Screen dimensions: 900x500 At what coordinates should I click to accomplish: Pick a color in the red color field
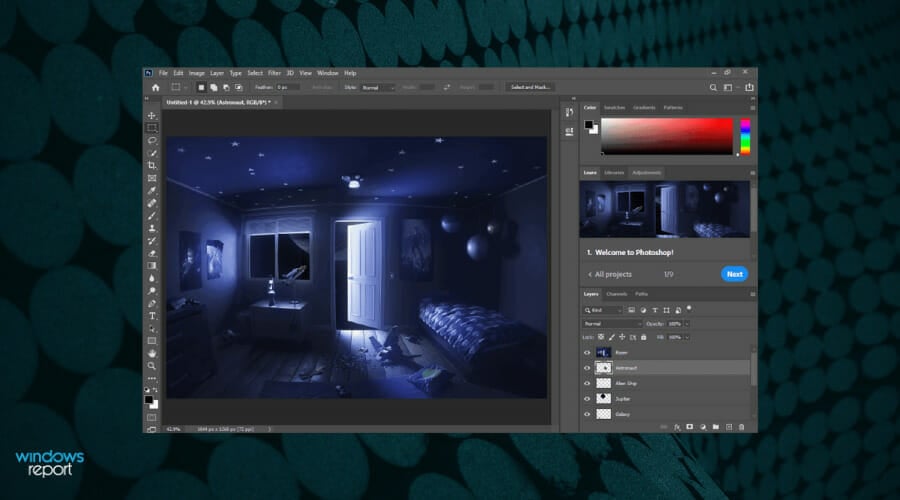[667, 136]
